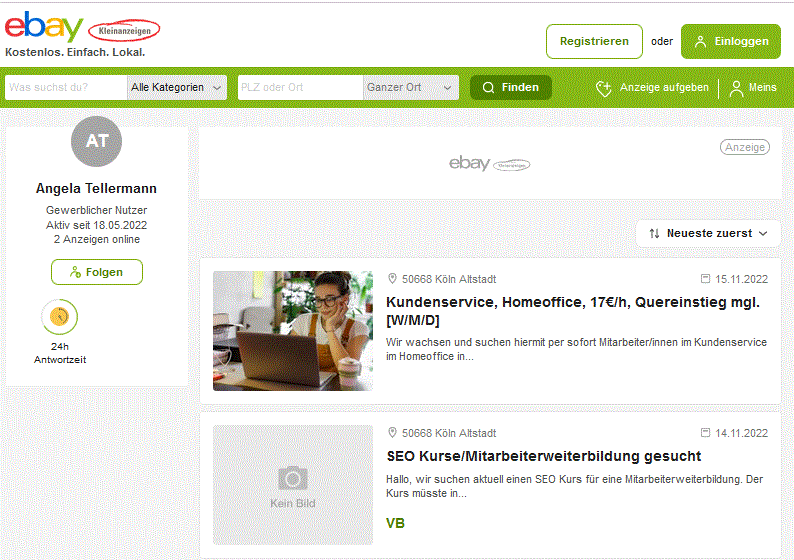Click the Anzeige ad label
794x560 pixels.
point(745,147)
